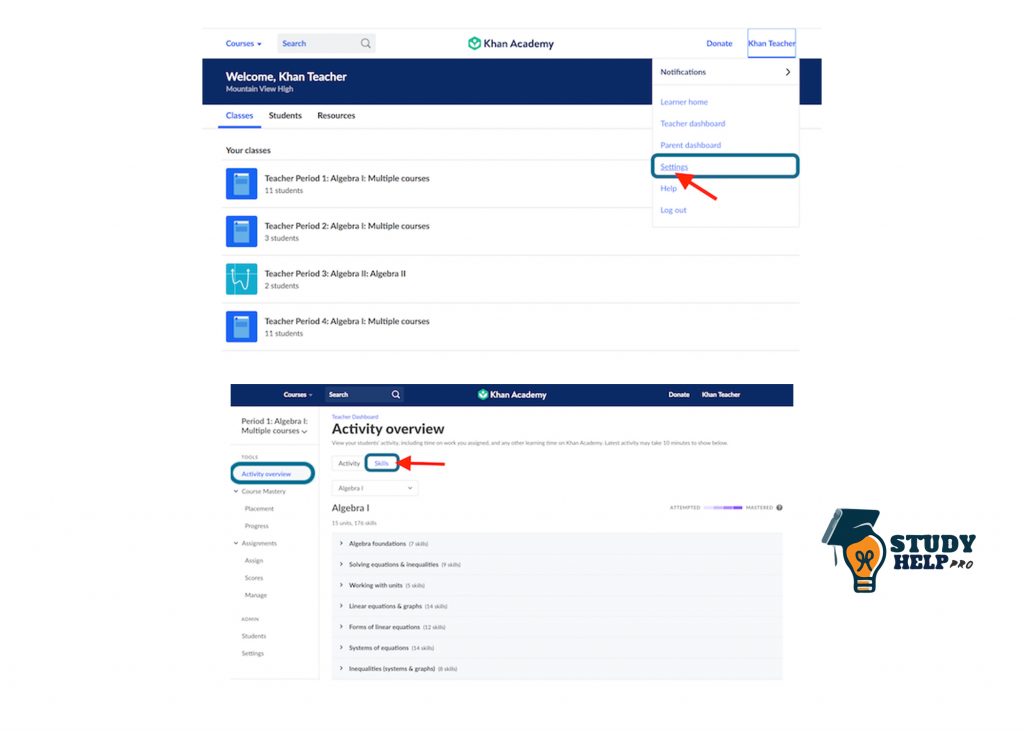Viewport: 1024px width, 731px height.
Task: Open Algebra I course dropdown
Action: [375, 488]
